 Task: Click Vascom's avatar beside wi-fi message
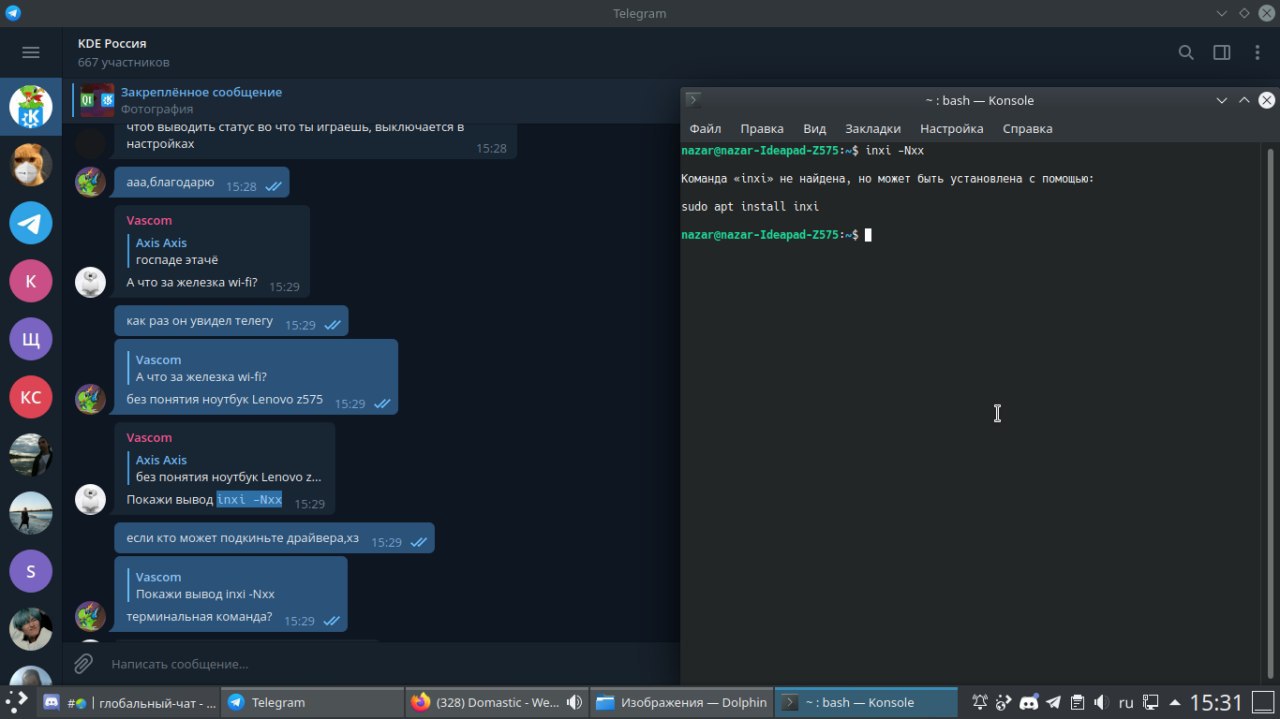tap(91, 283)
